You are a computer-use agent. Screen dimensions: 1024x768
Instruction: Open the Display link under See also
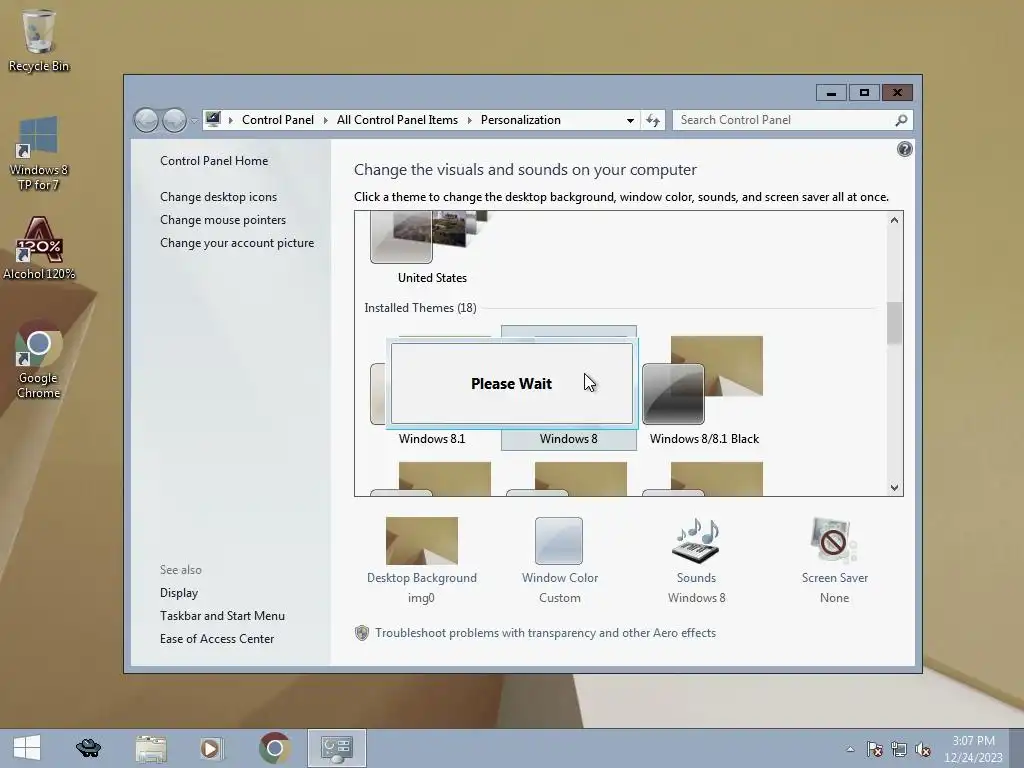point(179,593)
